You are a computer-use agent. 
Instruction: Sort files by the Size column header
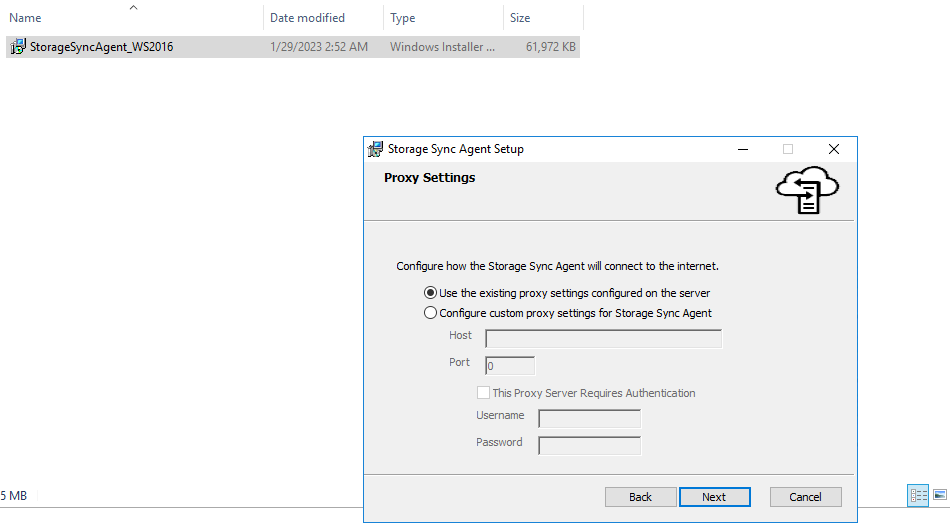pyautogui.click(x=520, y=18)
